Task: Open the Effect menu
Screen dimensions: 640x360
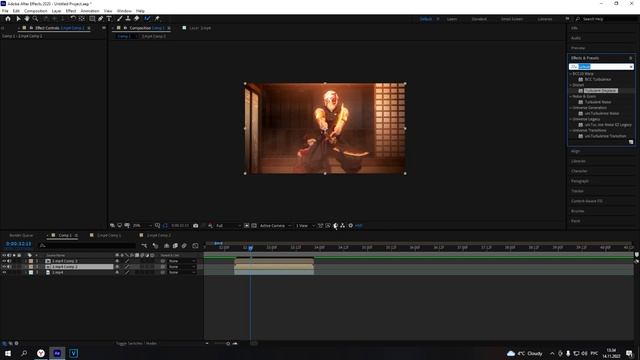Action: (x=71, y=11)
